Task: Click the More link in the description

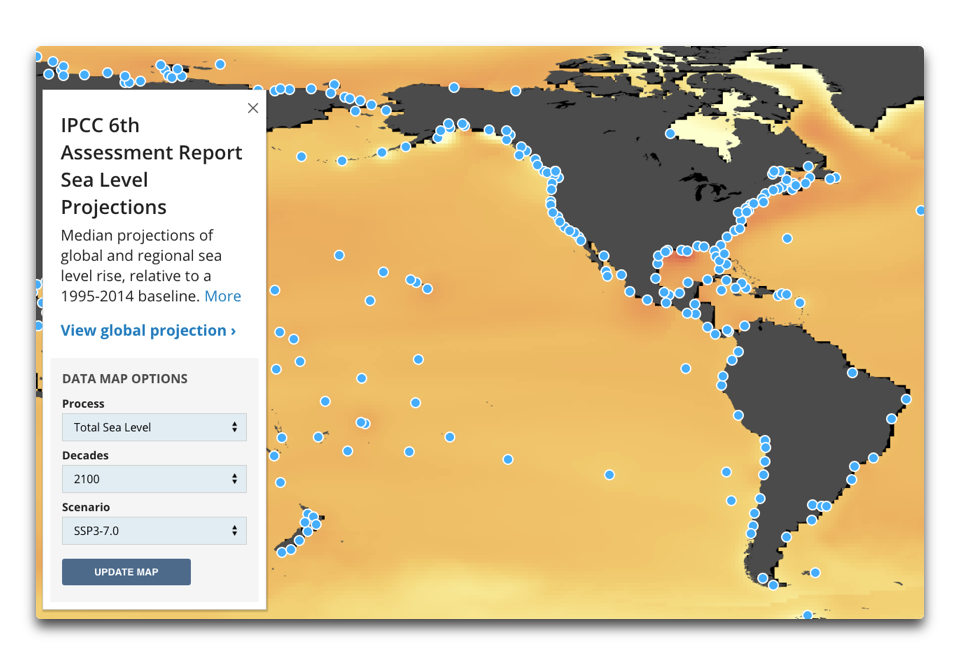Action: [222, 296]
